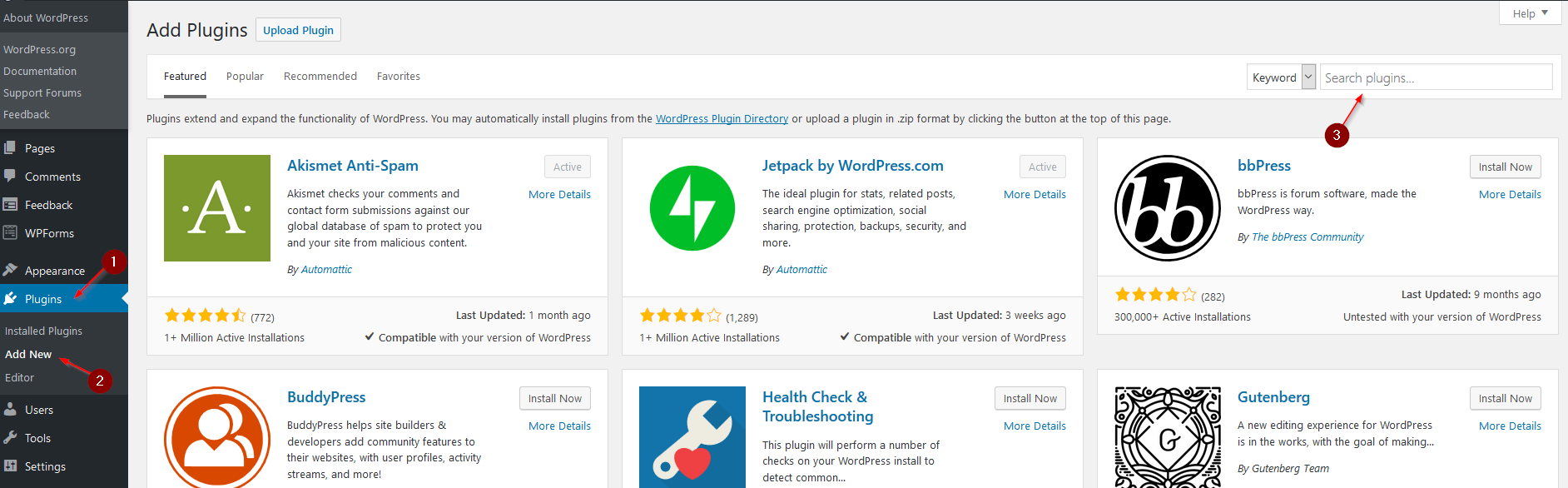The image size is (1568, 488).
Task: Click the Akismet Anti-Spam plugin logo
Action: point(217,208)
